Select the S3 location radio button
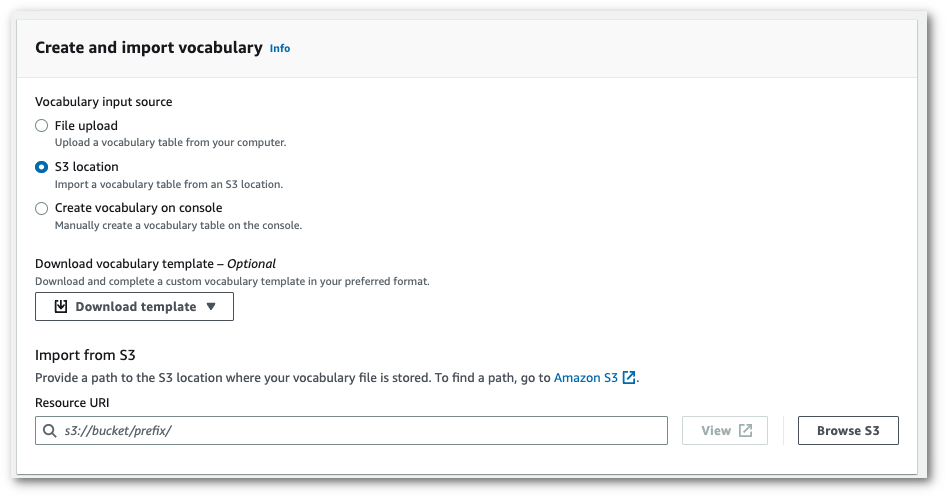The width and height of the screenshot is (946, 497). 41,167
